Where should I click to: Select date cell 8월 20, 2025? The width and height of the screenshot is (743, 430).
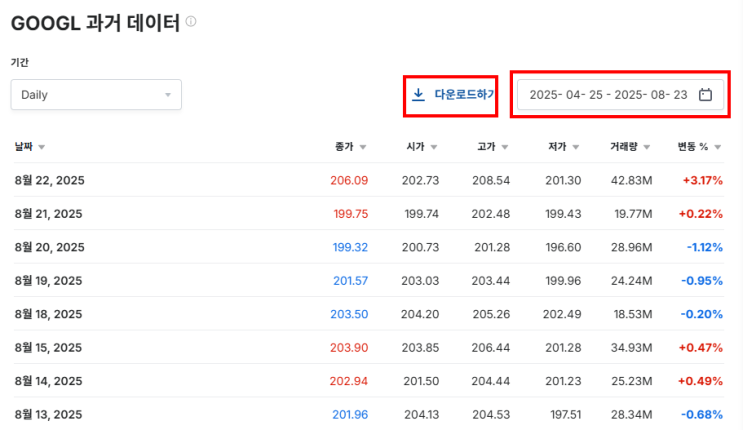click(x=49, y=247)
